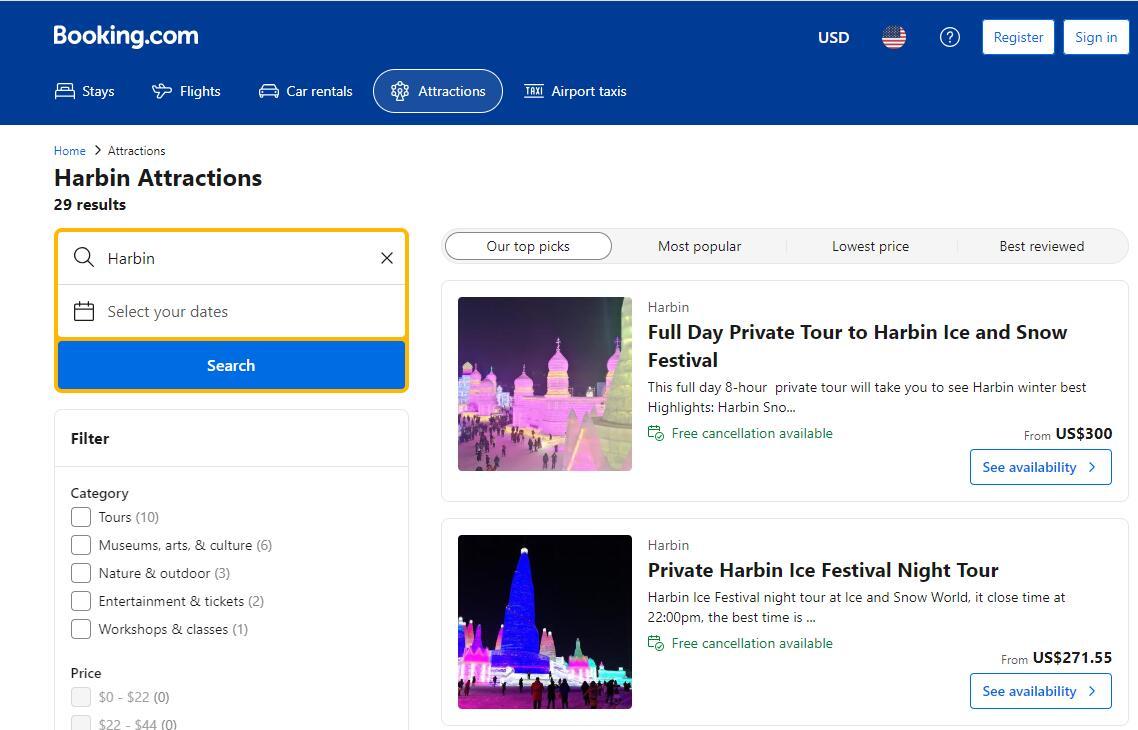Clear the Harbin search text
The width and height of the screenshot is (1138, 730).
387,258
